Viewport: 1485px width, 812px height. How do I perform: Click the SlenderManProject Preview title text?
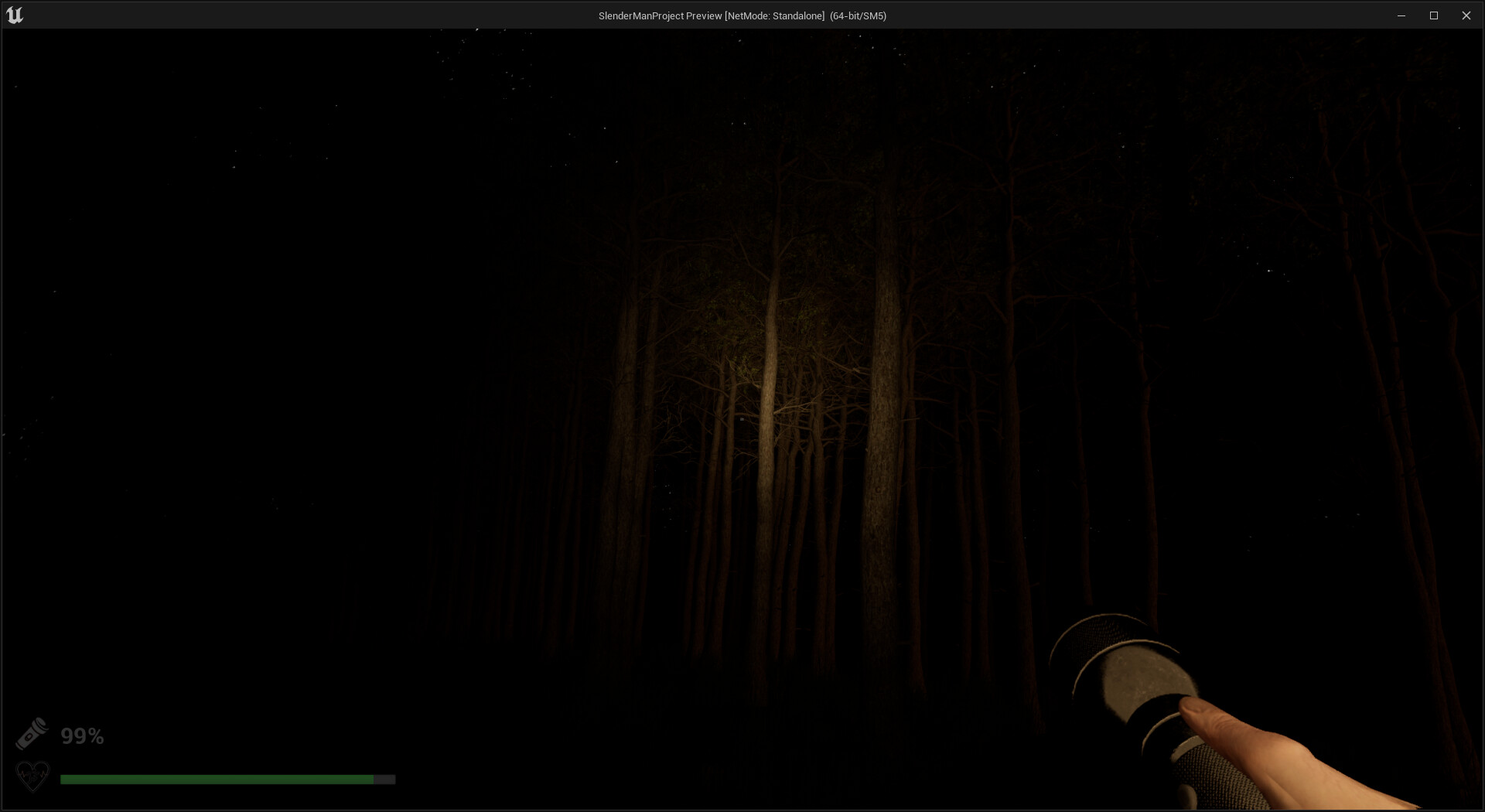pos(661,15)
